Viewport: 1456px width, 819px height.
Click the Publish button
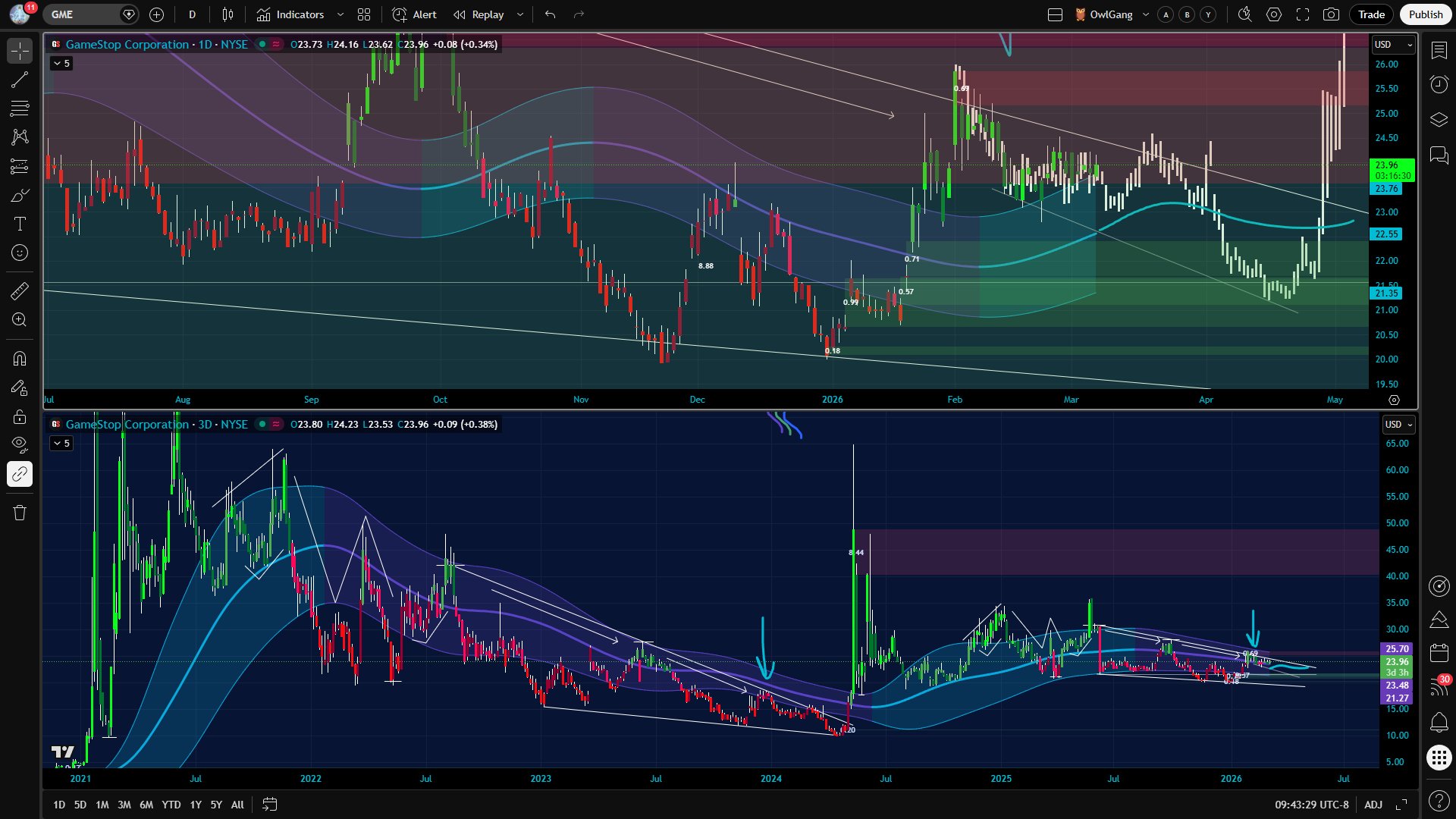click(x=1425, y=14)
